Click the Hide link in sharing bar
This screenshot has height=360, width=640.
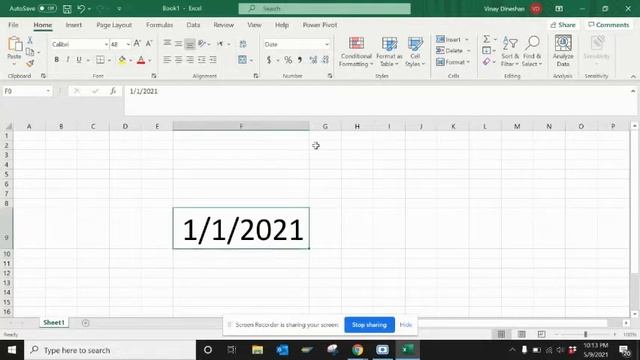[x=406, y=325]
